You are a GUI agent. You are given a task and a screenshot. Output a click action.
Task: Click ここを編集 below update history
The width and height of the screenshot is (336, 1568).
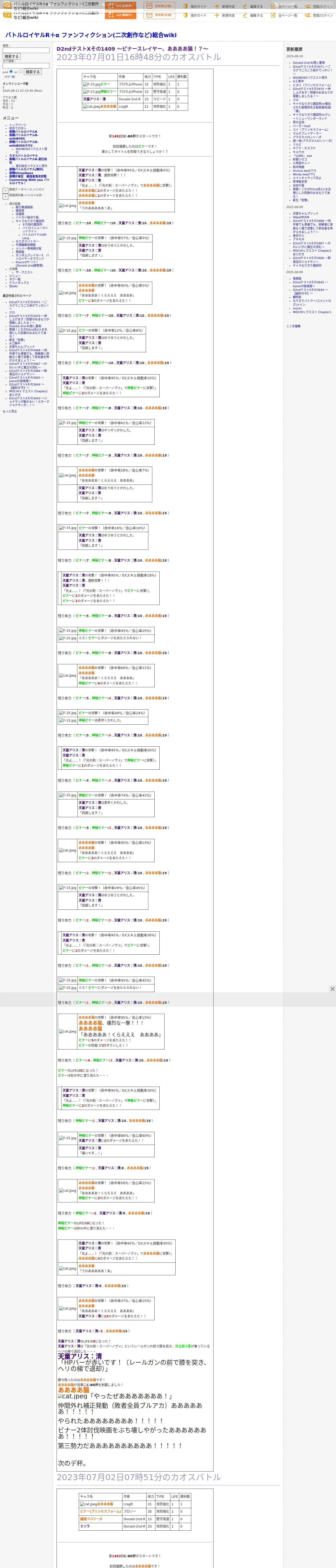point(293,326)
